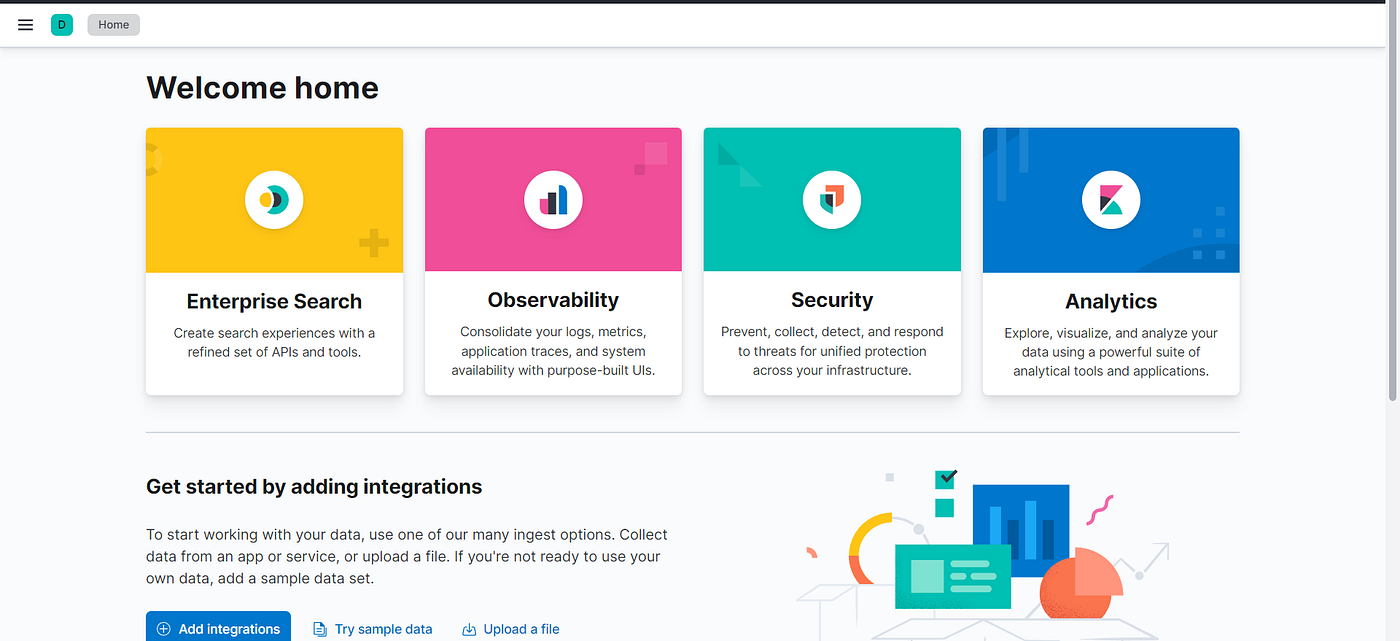Select the Home breadcrumb
The height and width of the screenshot is (641, 1400).
[x=113, y=25]
